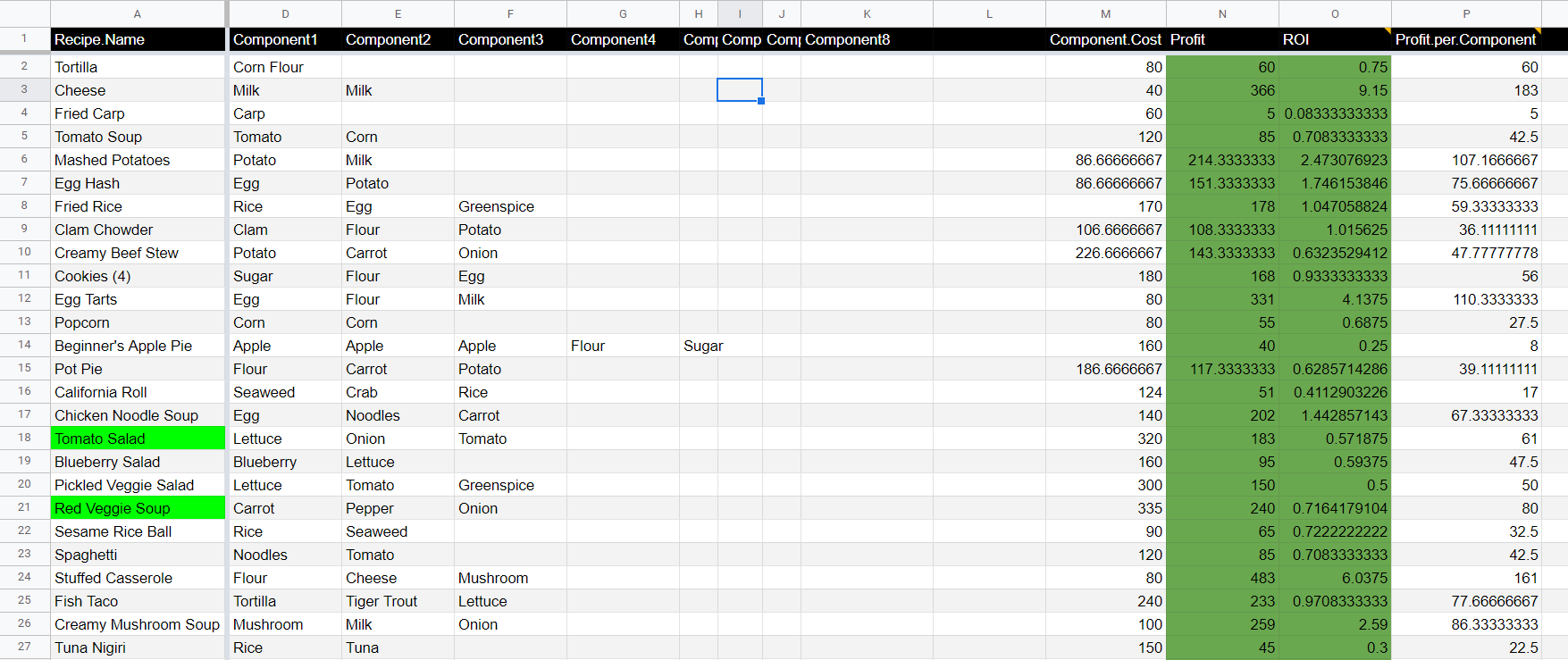
Task: Click column header M
Action: (x=1106, y=13)
